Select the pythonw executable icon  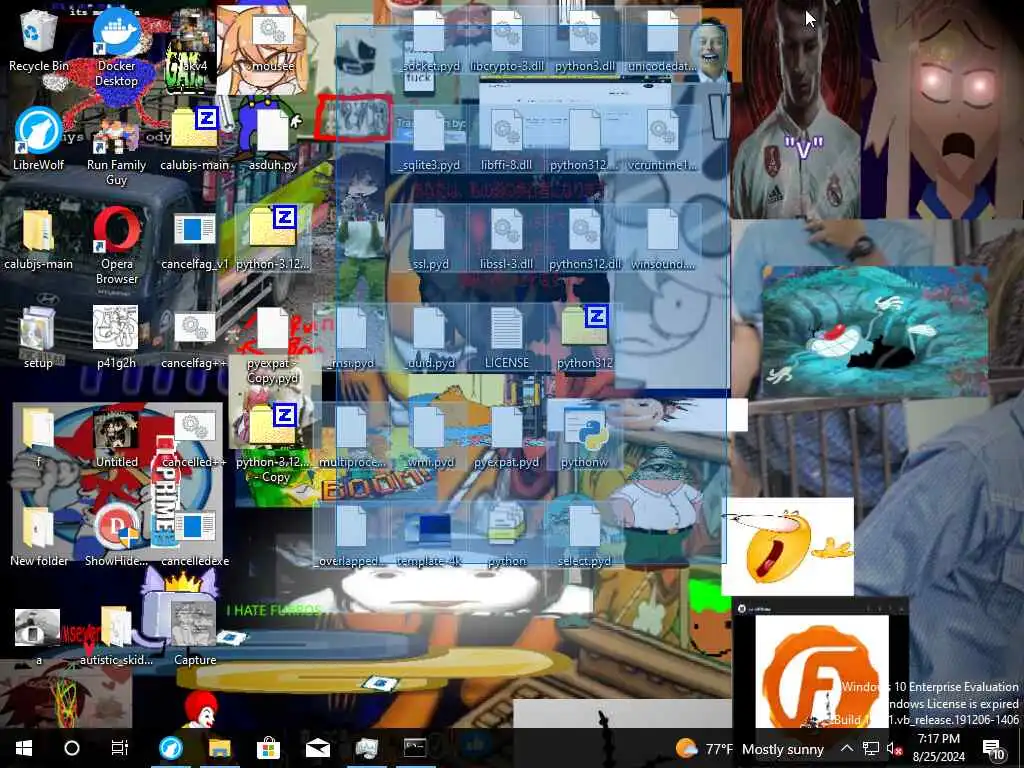584,438
